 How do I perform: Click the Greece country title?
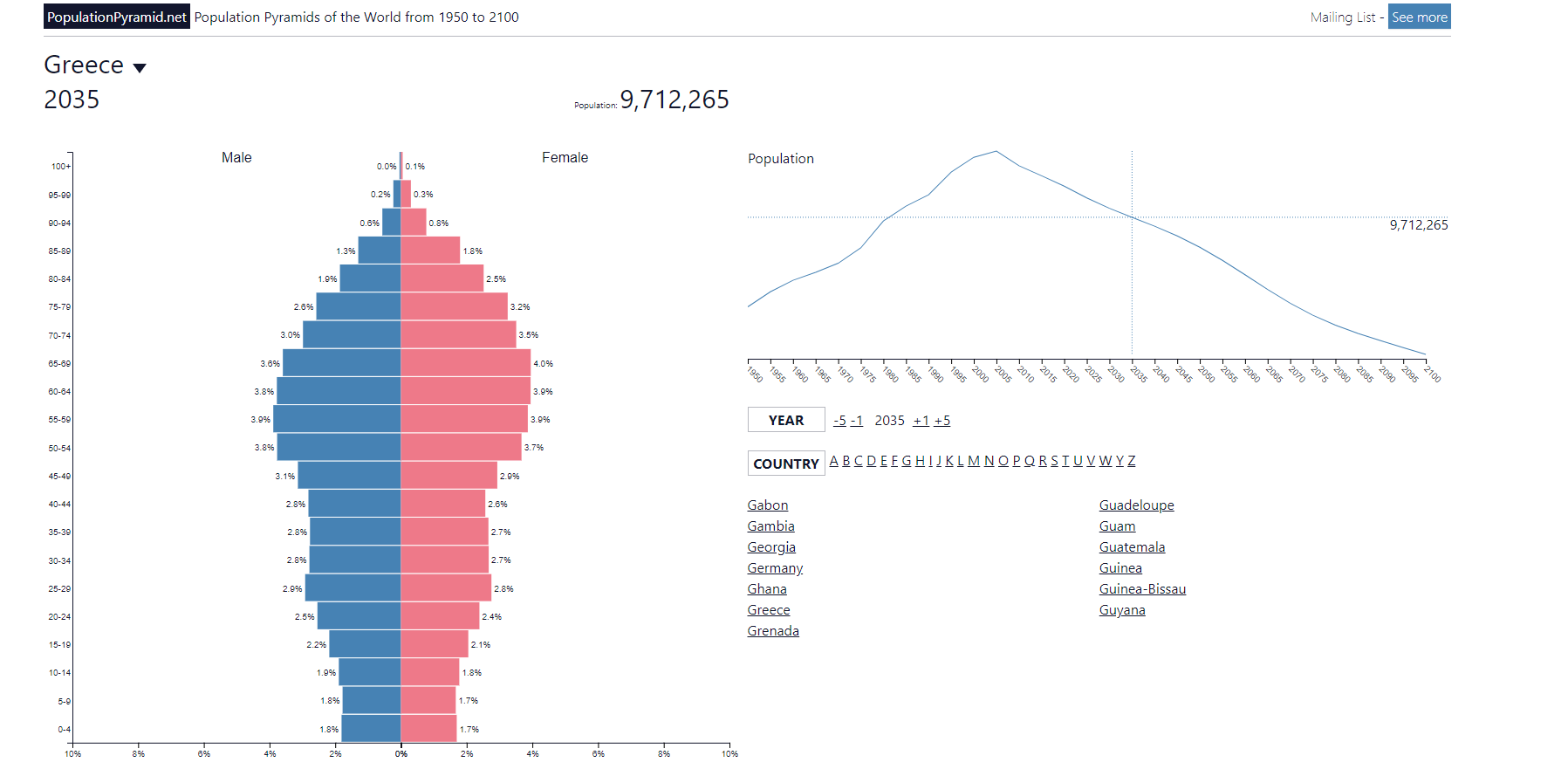click(84, 65)
